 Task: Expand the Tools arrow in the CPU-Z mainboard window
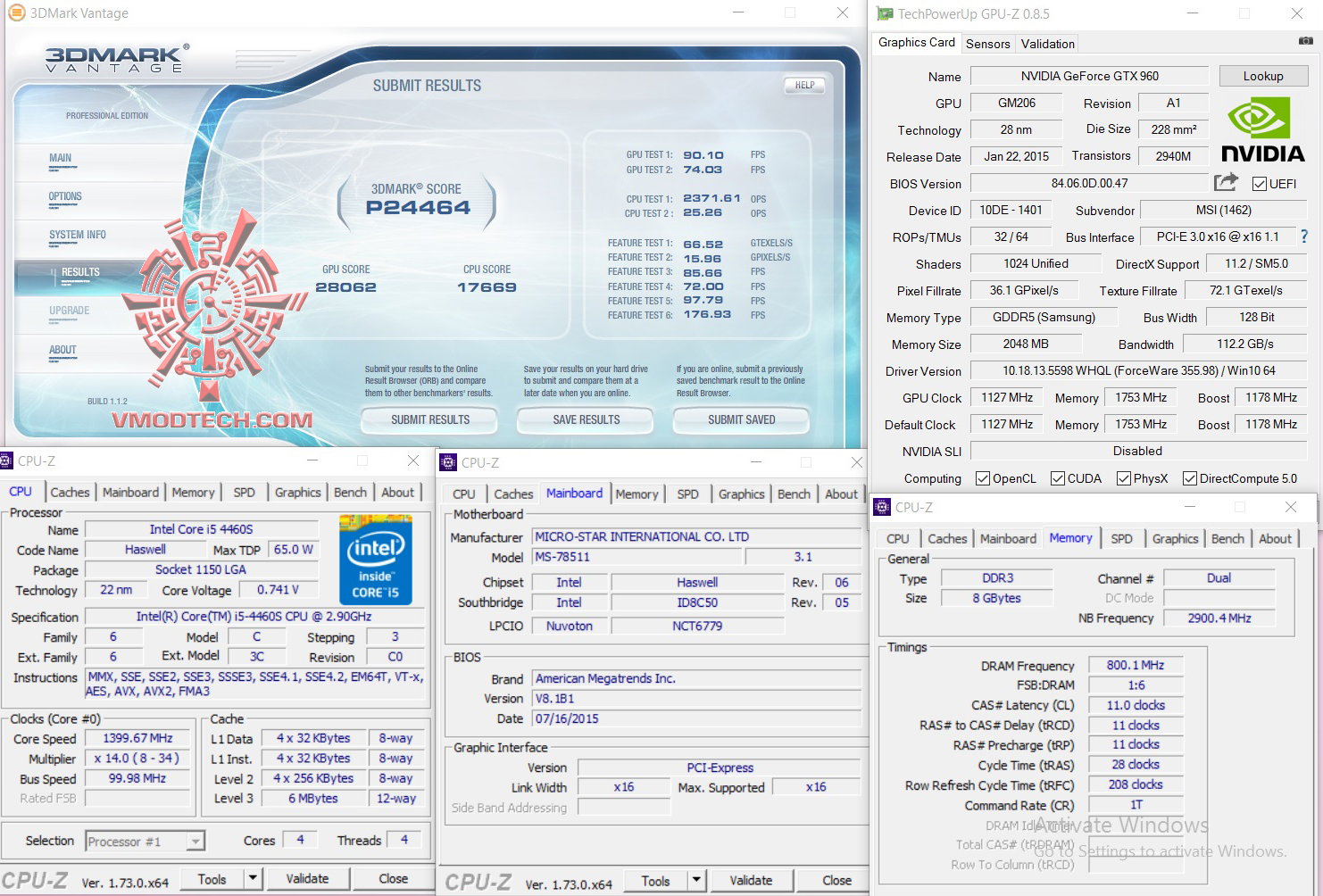tap(696, 881)
